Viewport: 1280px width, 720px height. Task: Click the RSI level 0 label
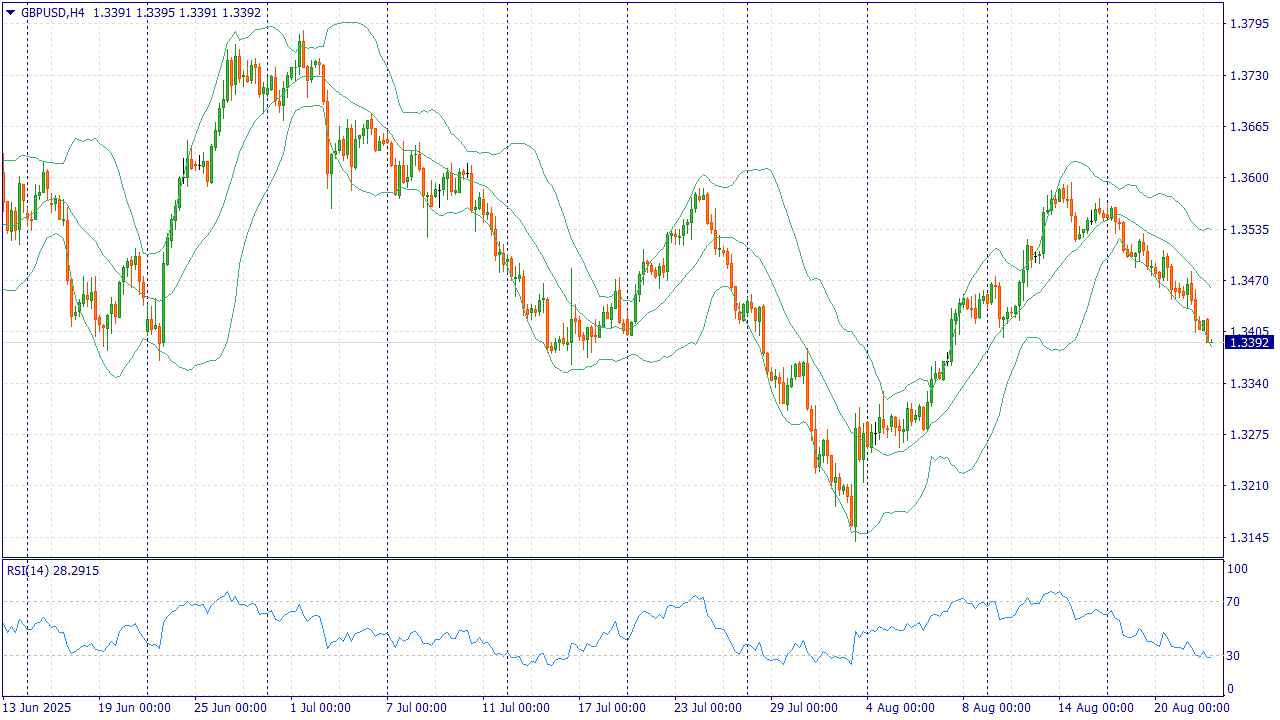tap(1232, 689)
